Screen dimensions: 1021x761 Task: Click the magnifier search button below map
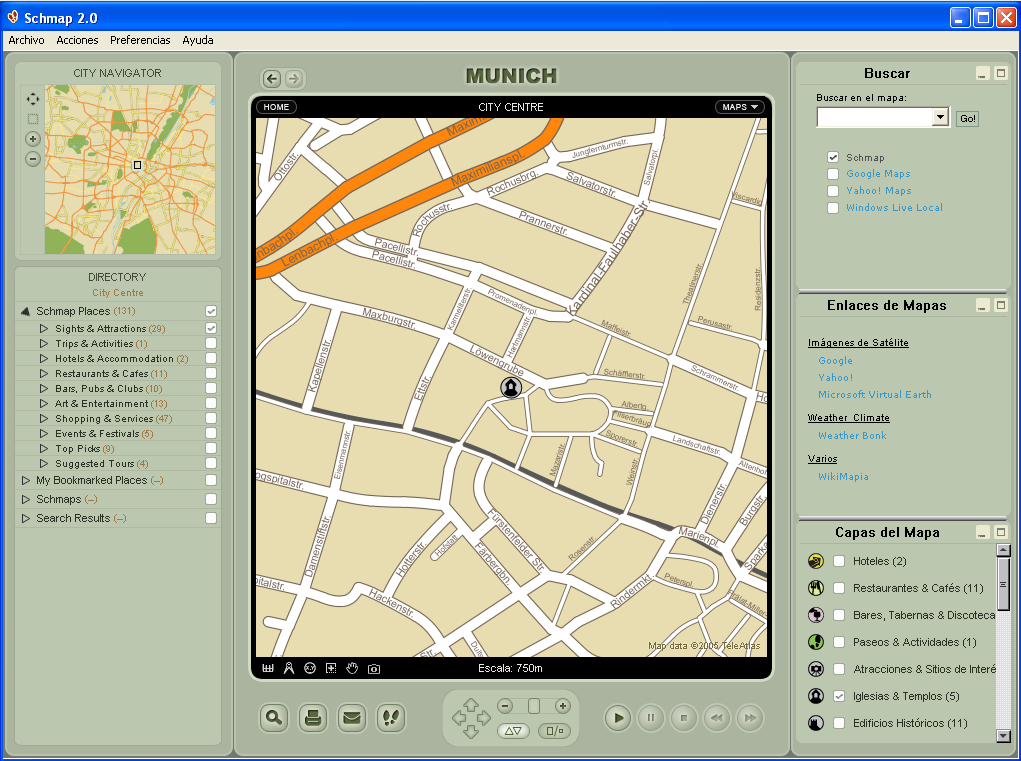coord(274,718)
